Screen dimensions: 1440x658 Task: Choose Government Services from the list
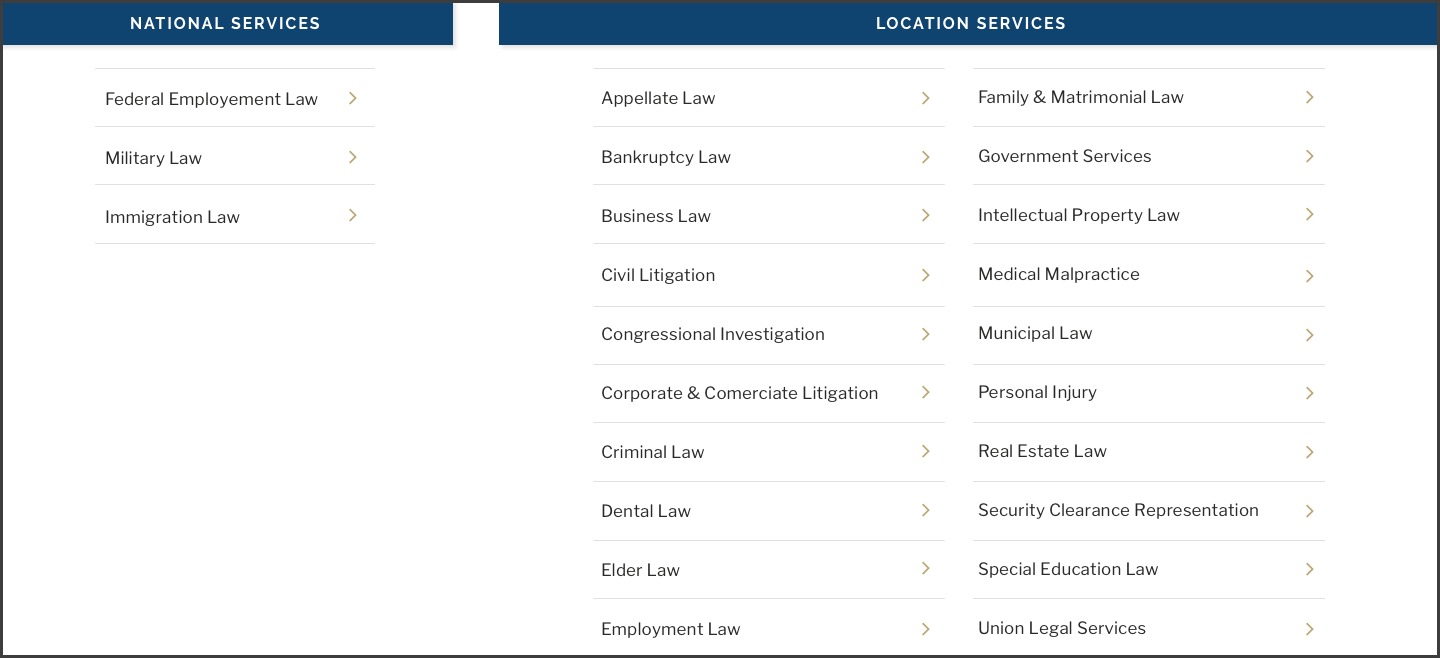click(x=1065, y=156)
